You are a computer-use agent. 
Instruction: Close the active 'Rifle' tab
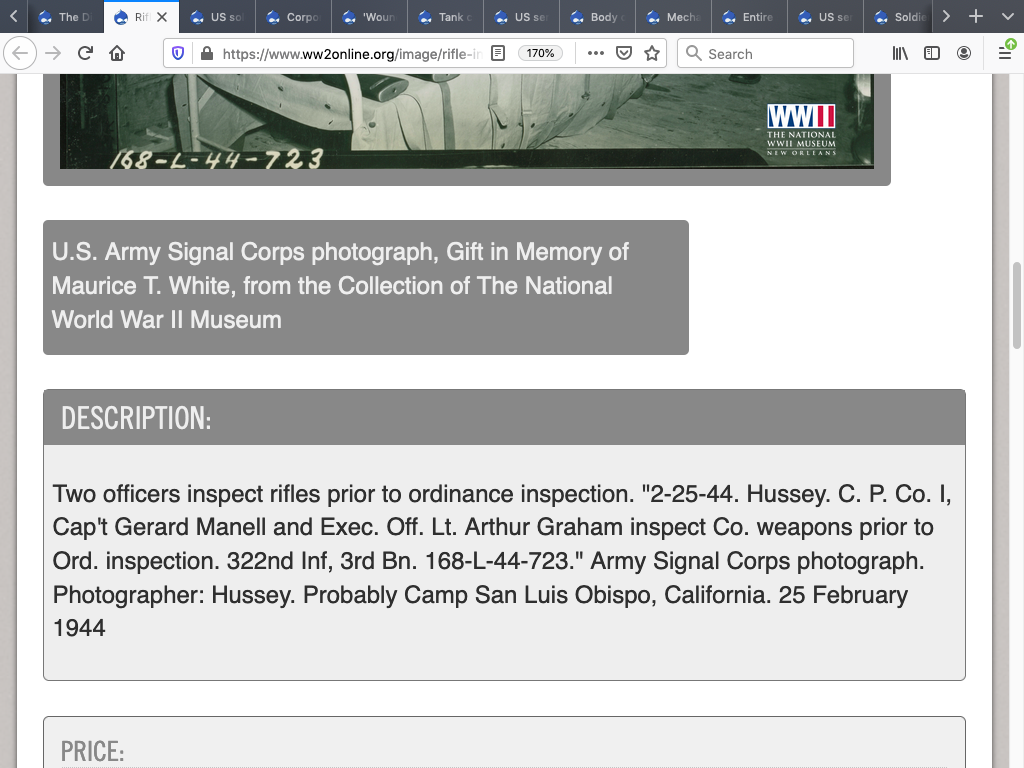pos(162,17)
